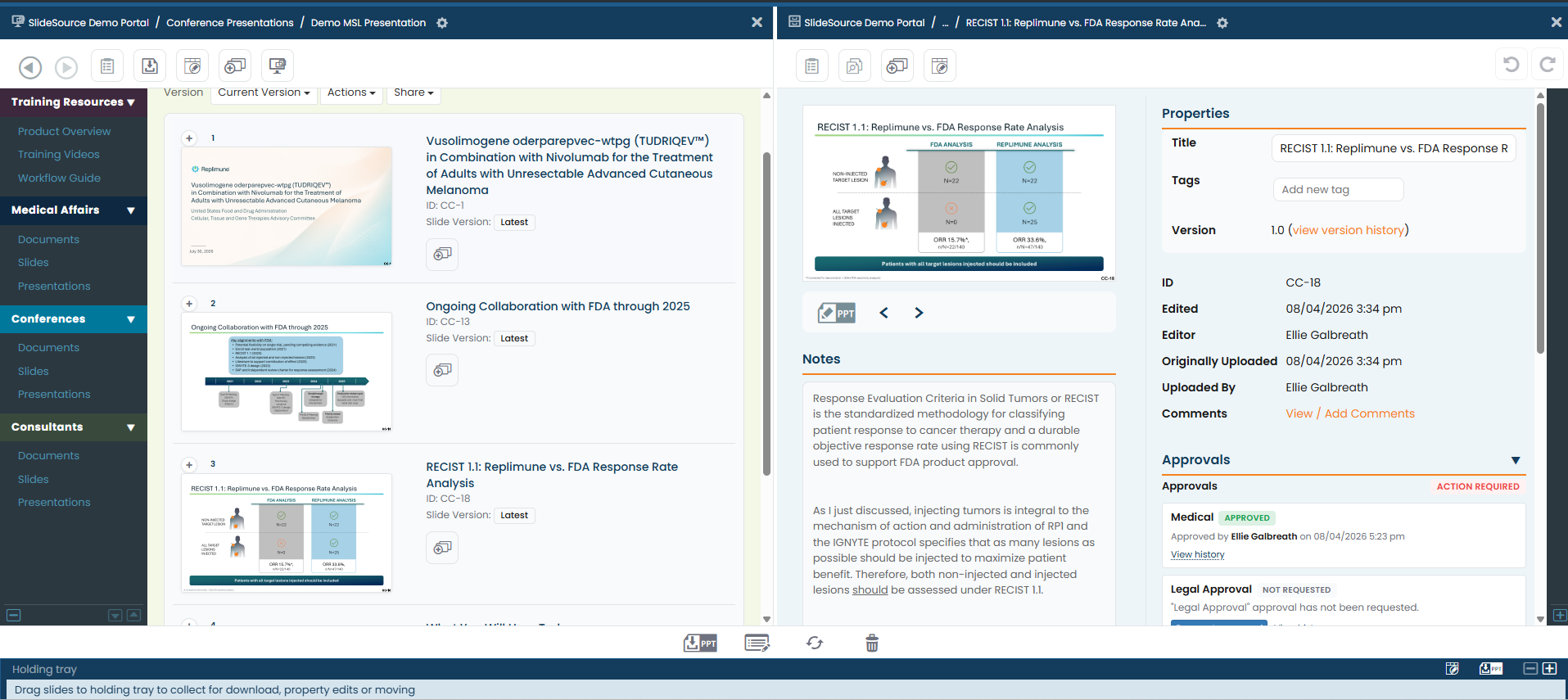The width and height of the screenshot is (1568, 700).
Task: Click the add slides icon in left toolbar
Action: (x=235, y=66)
